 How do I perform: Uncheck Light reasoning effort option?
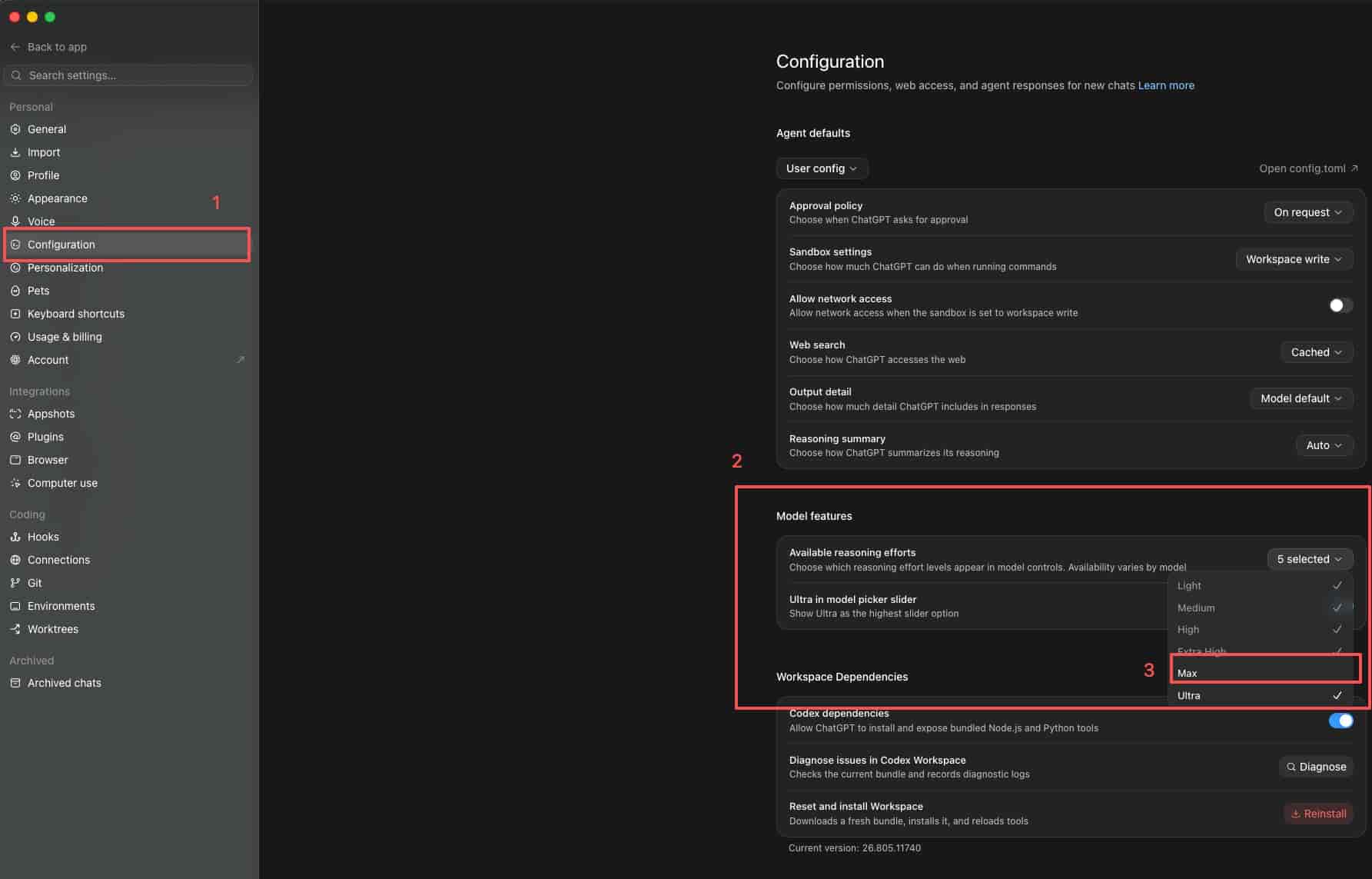[x=1261, y=586]
